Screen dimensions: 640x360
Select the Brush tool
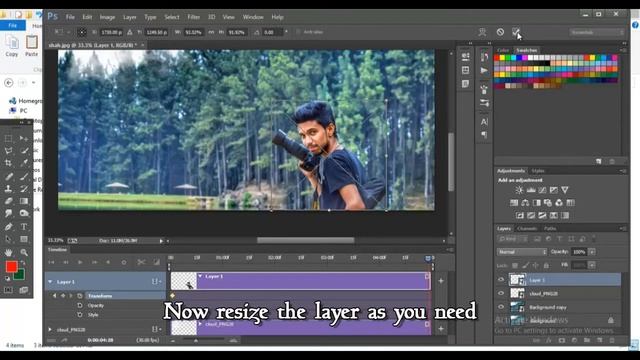pyautogui.click(x=24, y=176)
